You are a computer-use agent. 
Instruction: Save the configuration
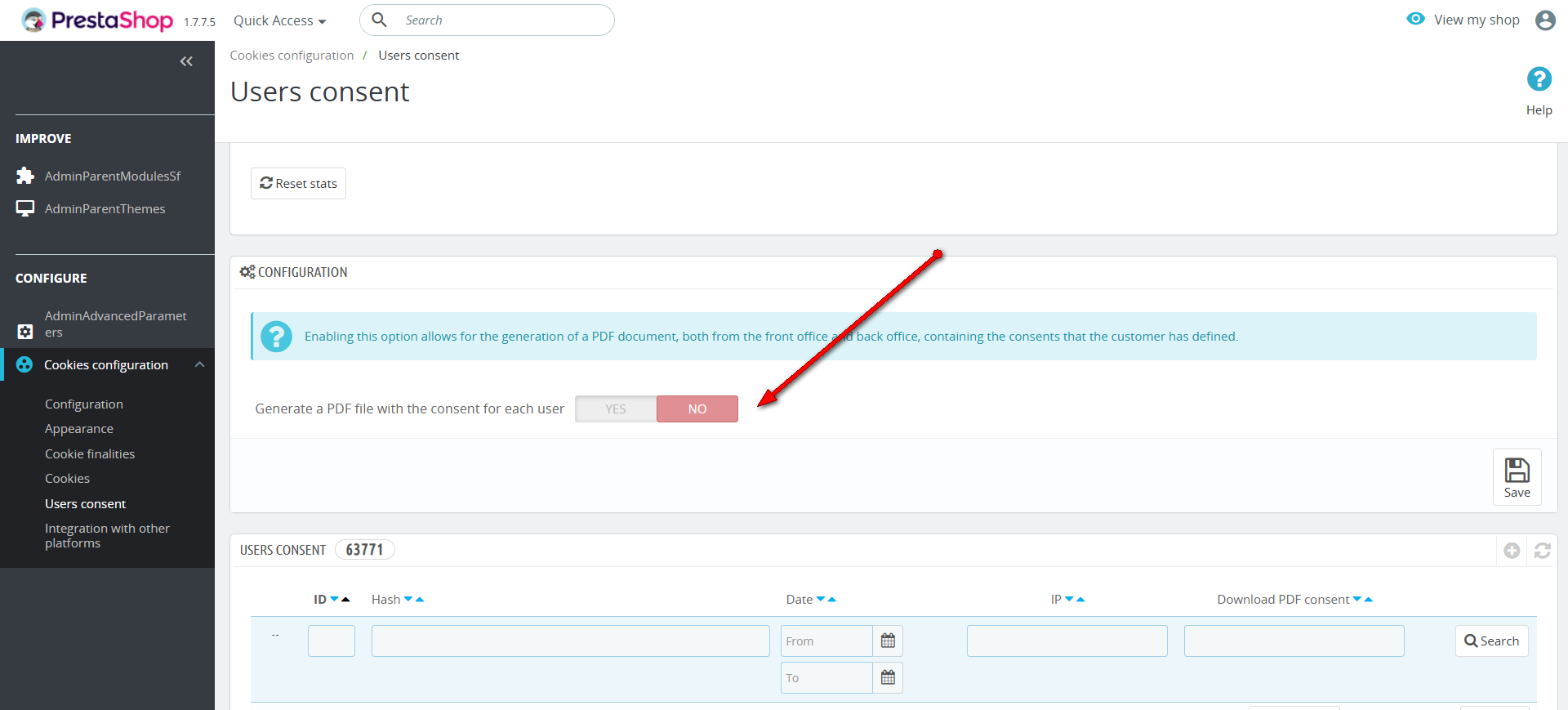(1517, 477)
